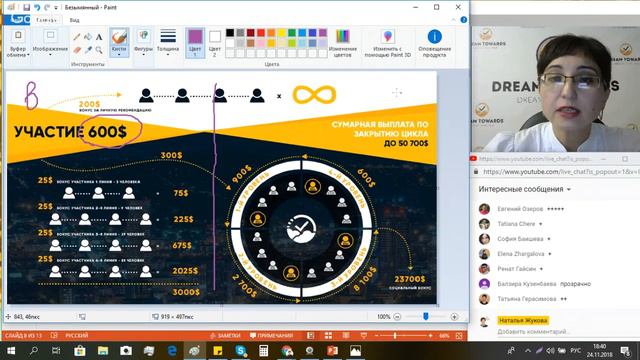Switch to the Главная ribbon tab
This screenshot has width=640, height=360.
pyautogui.click(x=46, y=20)
